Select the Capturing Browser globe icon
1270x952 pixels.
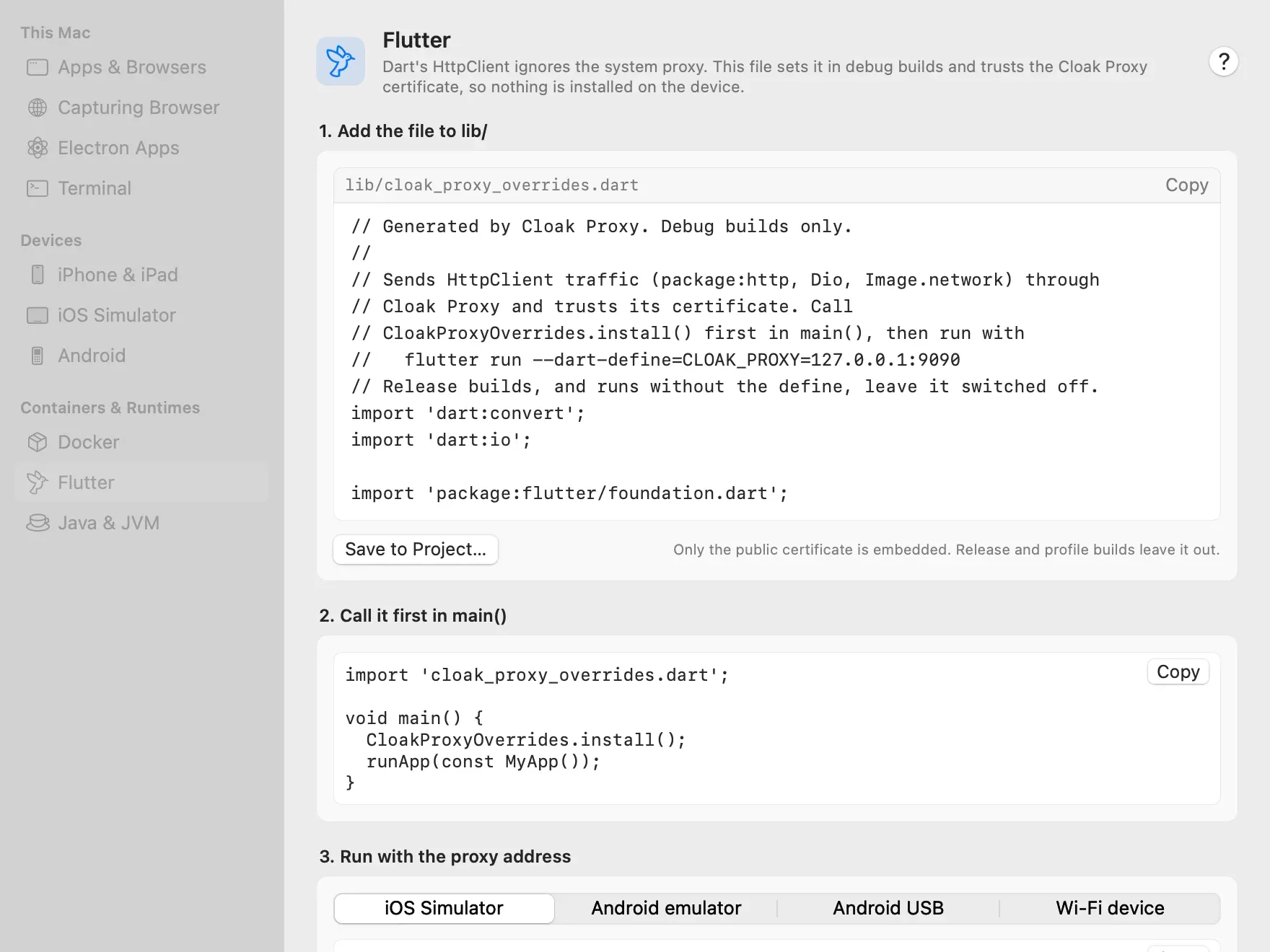[x=38, y=107]
